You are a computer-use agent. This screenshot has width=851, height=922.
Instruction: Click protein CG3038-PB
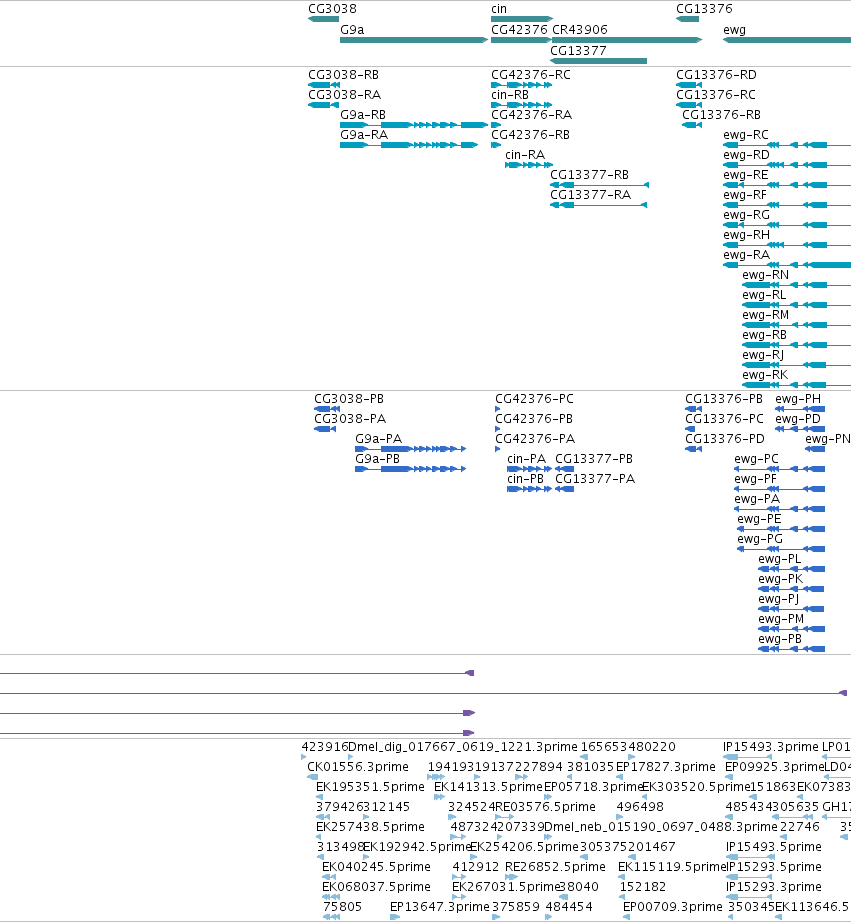(349, 399)
